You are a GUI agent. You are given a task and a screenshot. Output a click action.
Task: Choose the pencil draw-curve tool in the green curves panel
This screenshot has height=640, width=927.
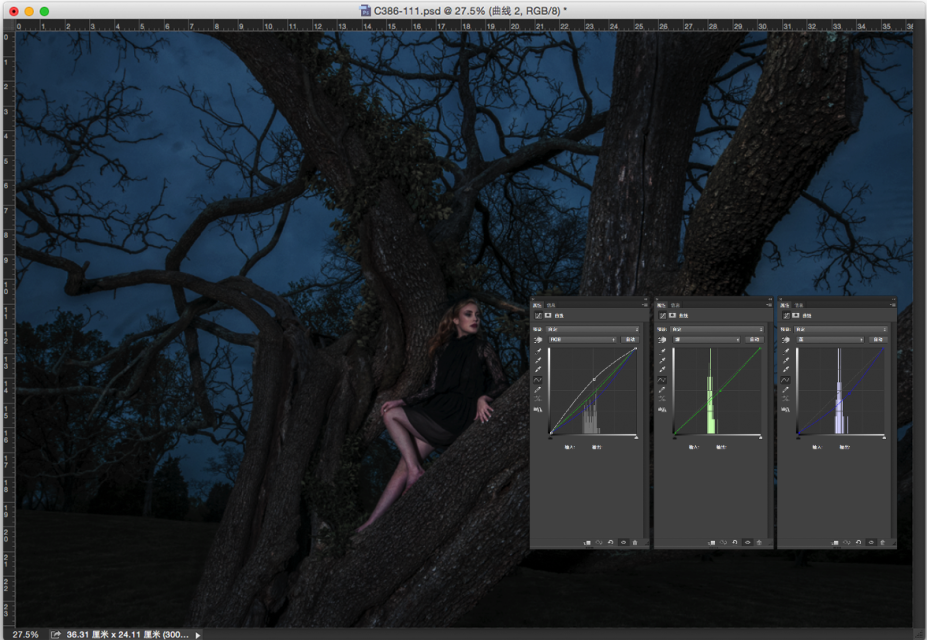click(662, 390)
